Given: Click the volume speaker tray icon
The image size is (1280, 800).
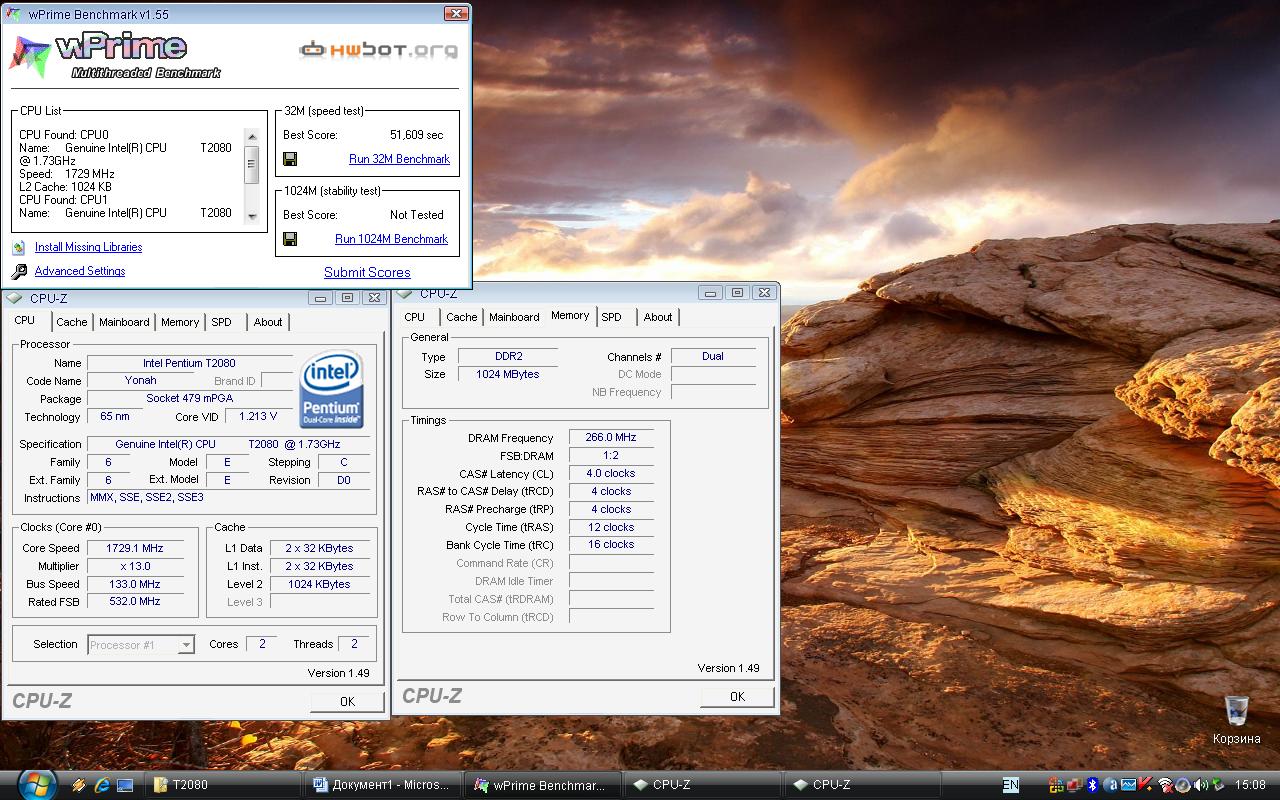Looking at the screenshot, I should 1201,785.
